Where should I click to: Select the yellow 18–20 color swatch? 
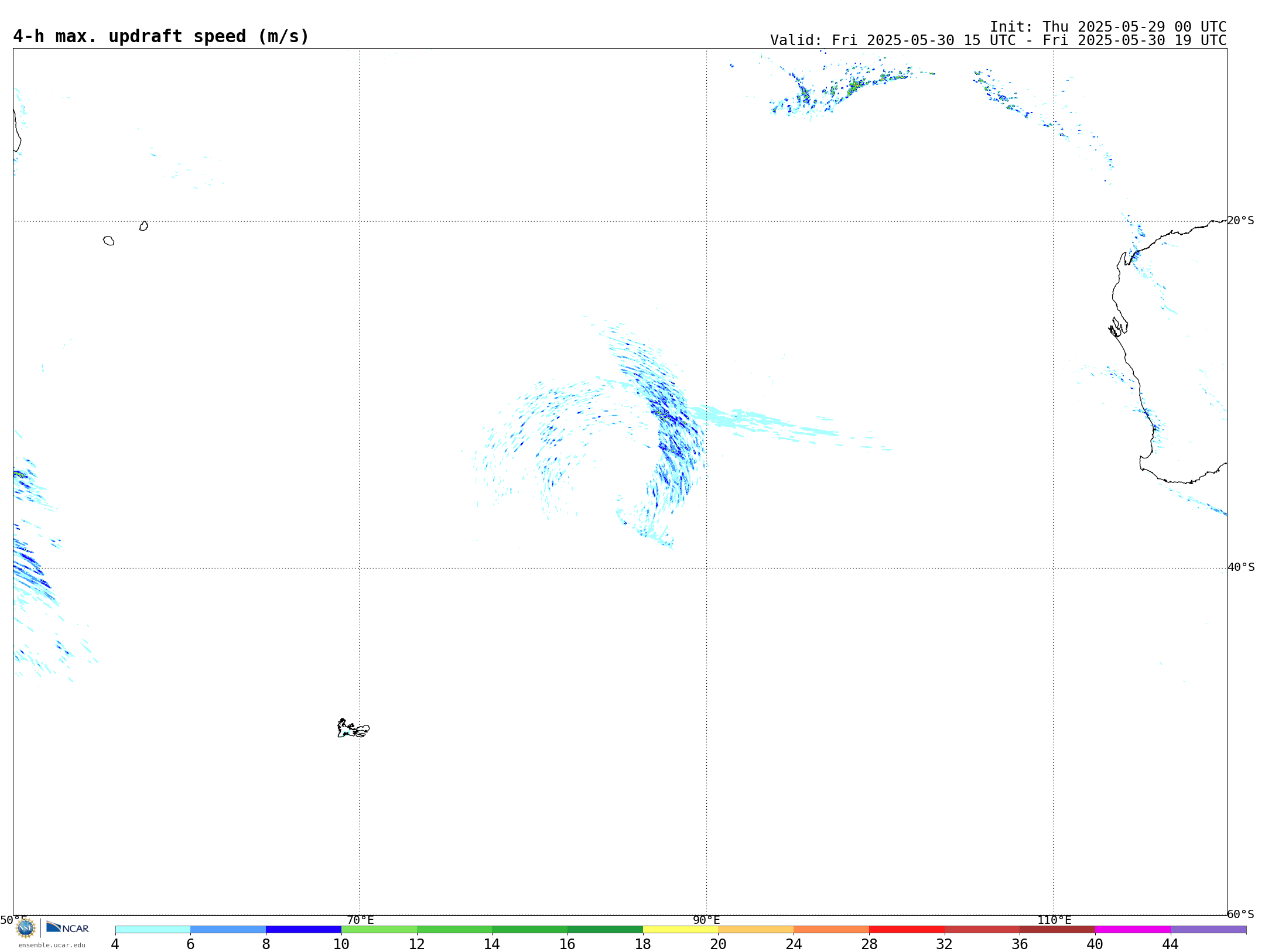click(x=681, y=930)
